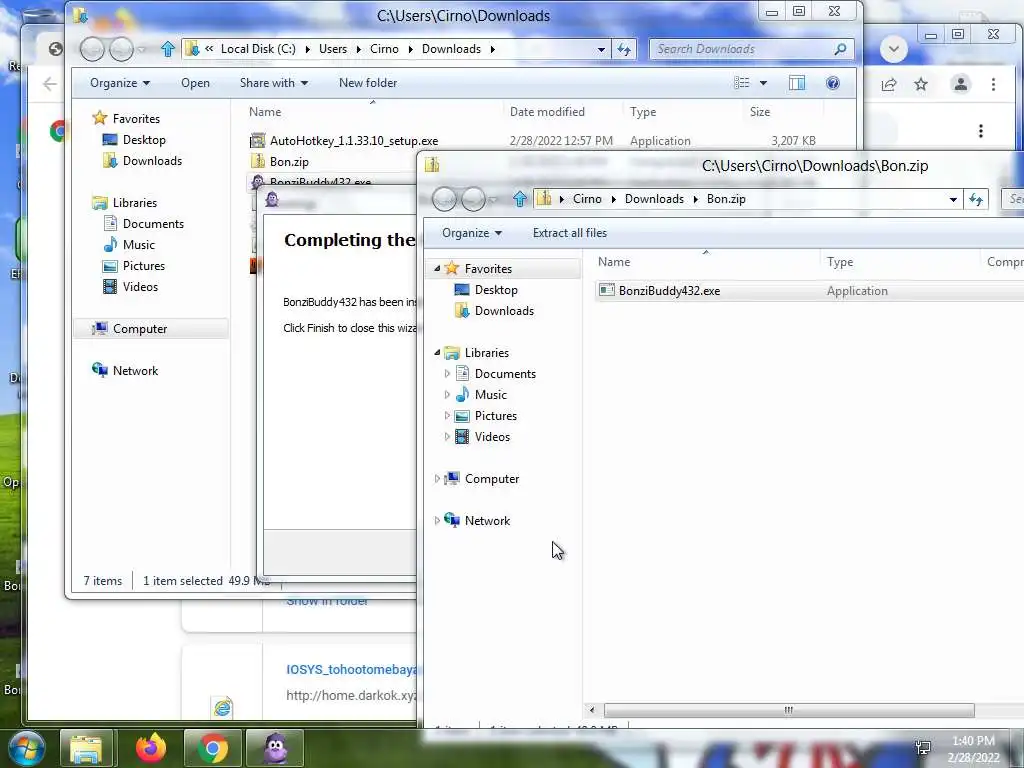Refresh the Bon.zip window address bar
This screenshot has height=768, width=1024.
click(976, 199)
